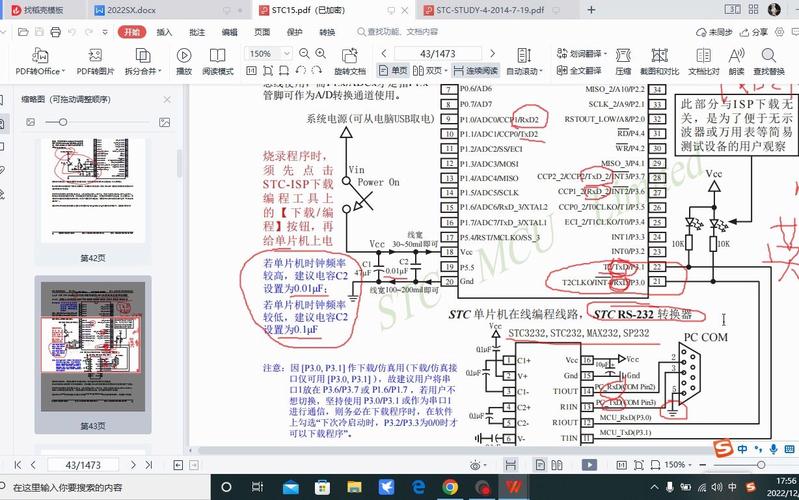Open the 开始 ribbon tab
The width and height of the screenshot is (799, 500).
[x=132, y=32]
